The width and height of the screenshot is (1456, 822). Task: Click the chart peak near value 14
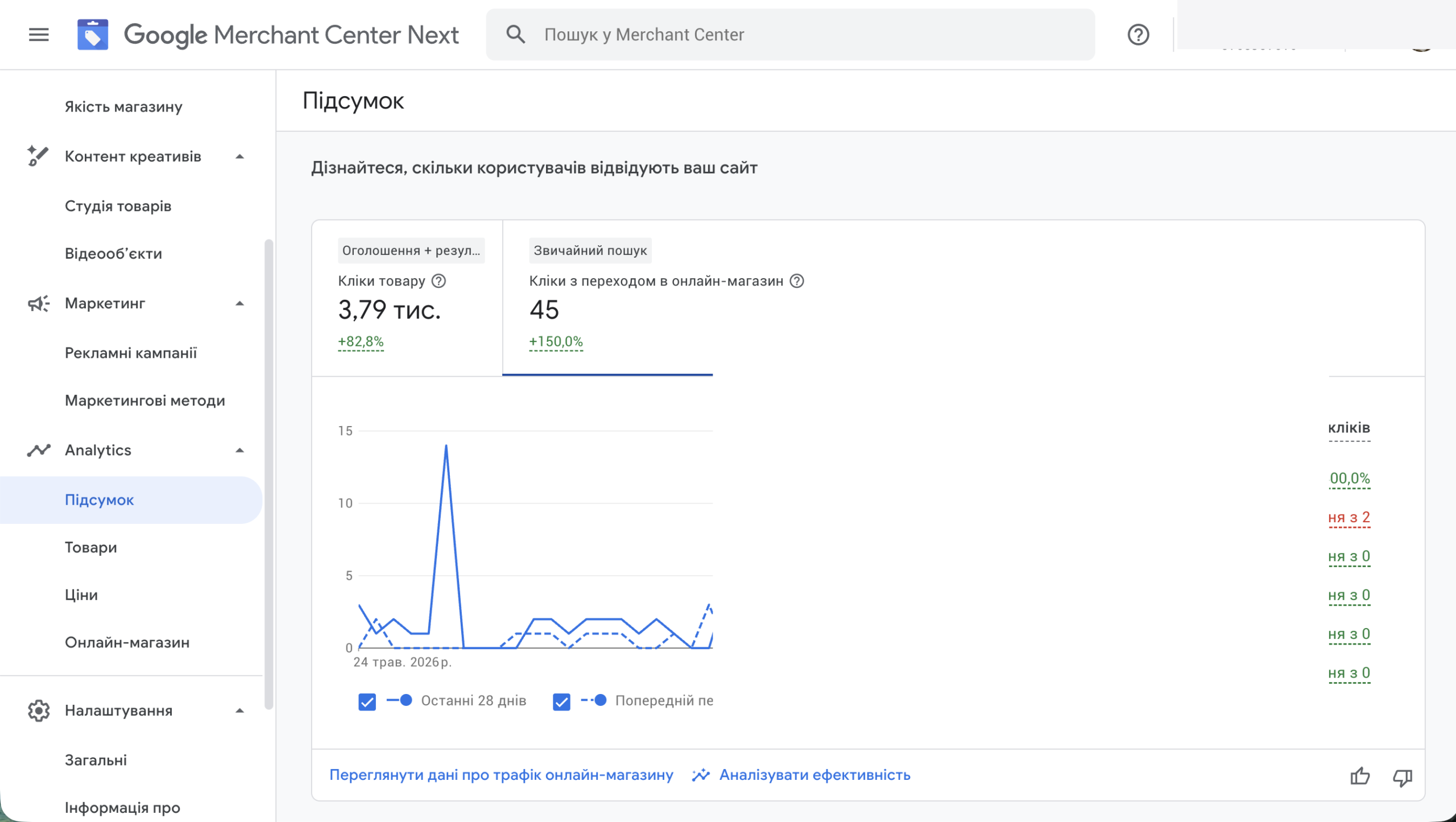click(x=446, y=446)
